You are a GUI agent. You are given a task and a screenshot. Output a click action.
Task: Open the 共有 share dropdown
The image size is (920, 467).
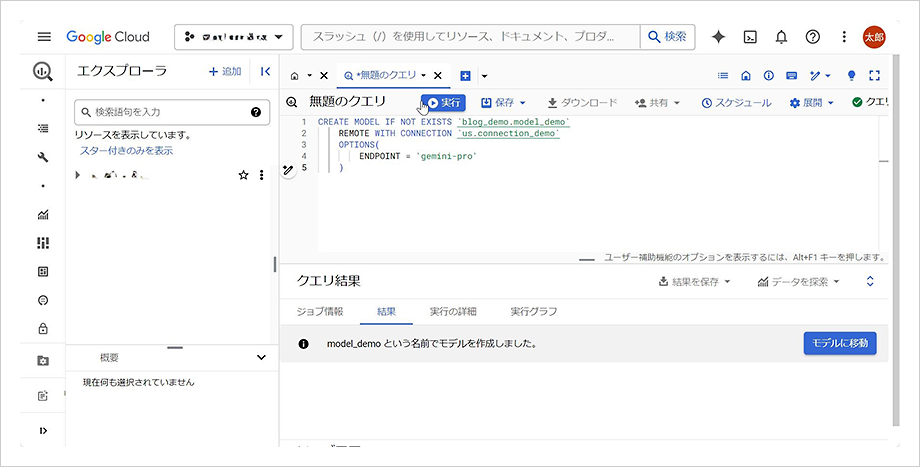(x=657, y=103)
